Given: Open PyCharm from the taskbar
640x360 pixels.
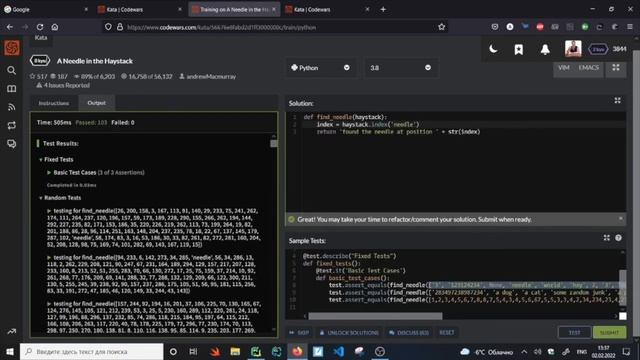Looking at the screenshot, I should click(x=256, y=351).
